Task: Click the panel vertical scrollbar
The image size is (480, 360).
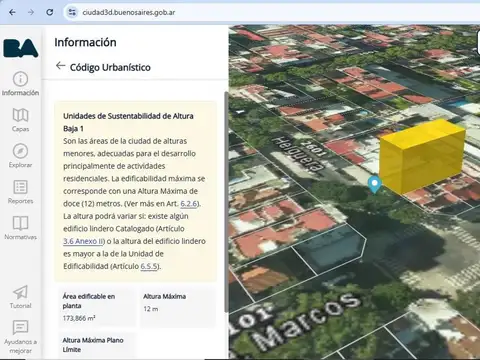Action: click(x=226, y=202)
